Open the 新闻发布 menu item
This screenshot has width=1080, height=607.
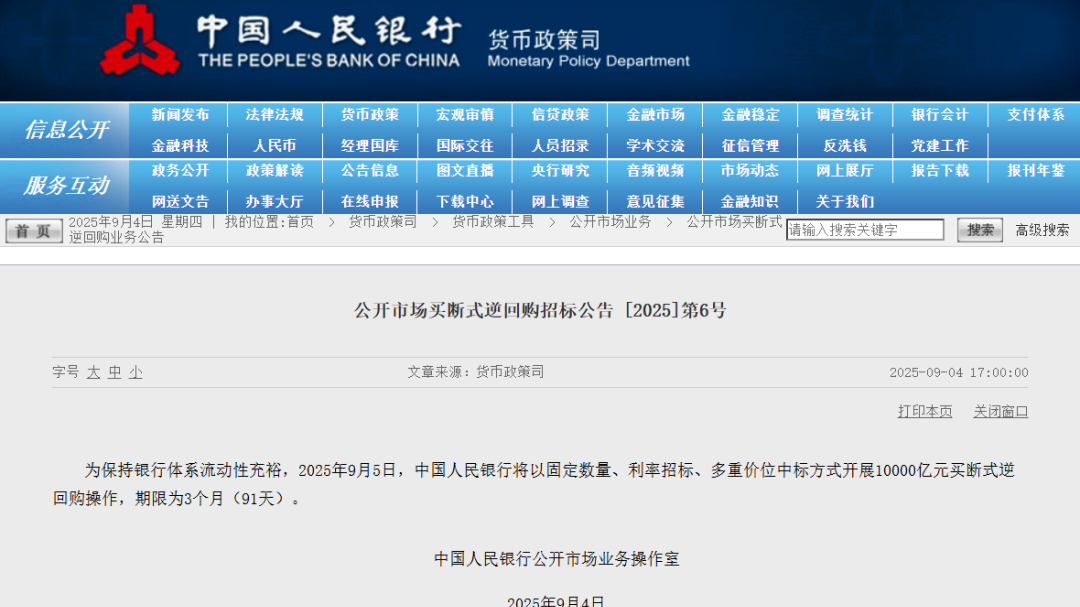tap(181, 115)
